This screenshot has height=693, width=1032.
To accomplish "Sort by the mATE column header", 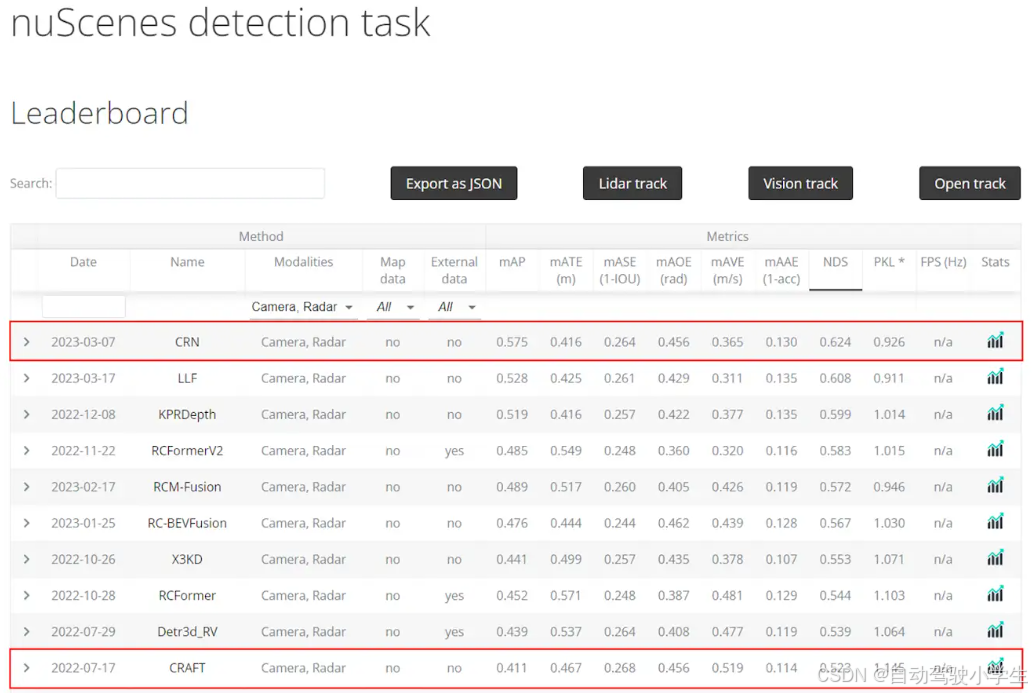I will pyautogui.click(x=566, y=270).
